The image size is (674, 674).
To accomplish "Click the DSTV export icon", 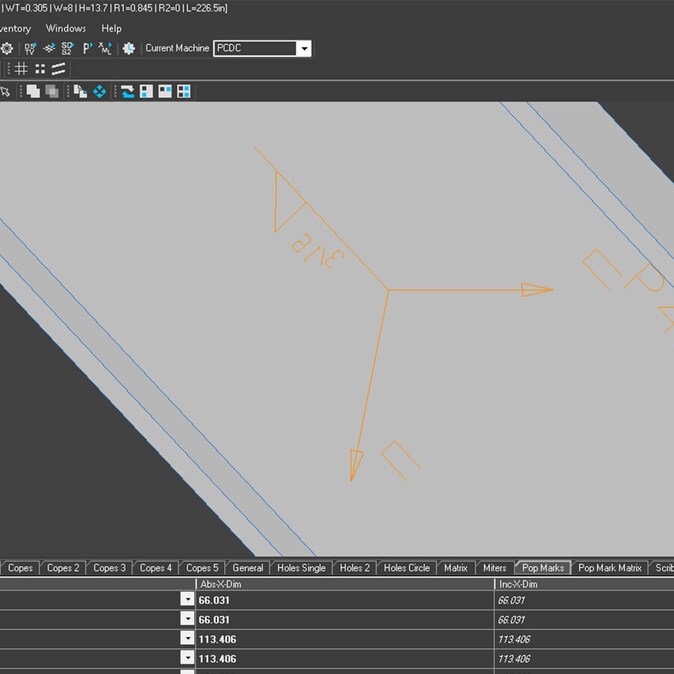I will [30, 48].
